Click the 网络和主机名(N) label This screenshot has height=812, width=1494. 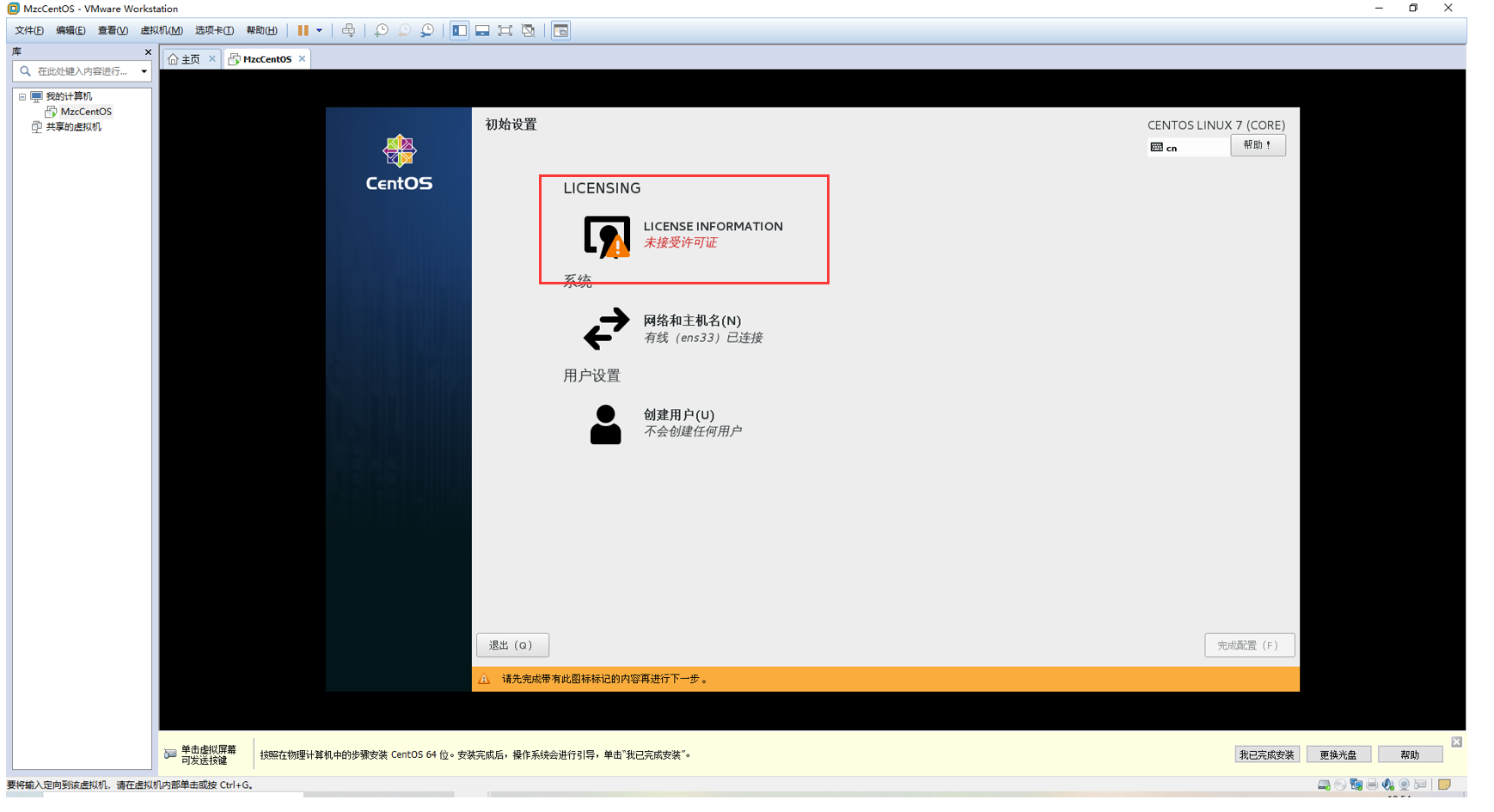tap(692, 321)
